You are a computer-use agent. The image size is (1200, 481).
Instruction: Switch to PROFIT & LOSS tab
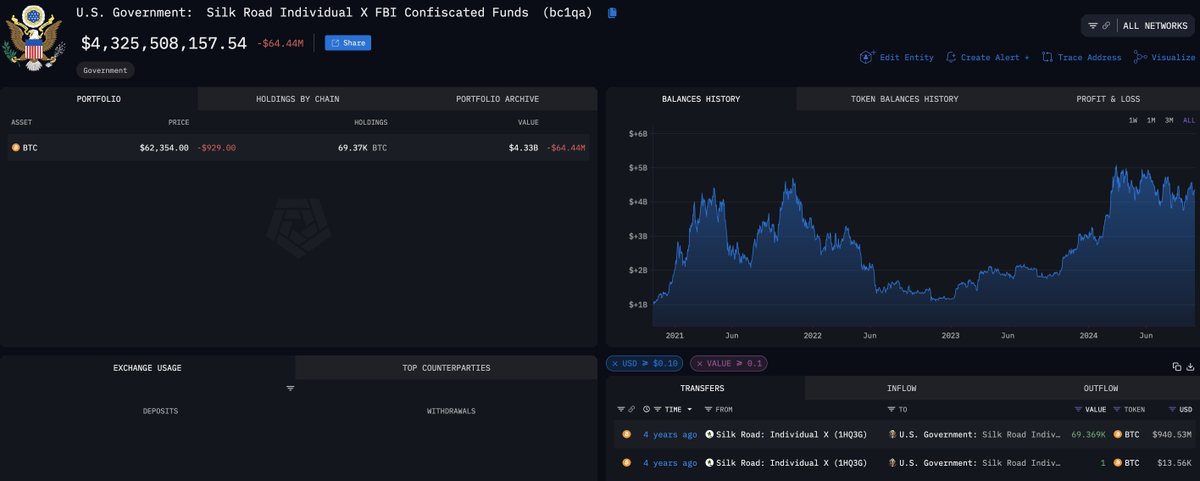pyautogui.click(x=1108, y=99)
